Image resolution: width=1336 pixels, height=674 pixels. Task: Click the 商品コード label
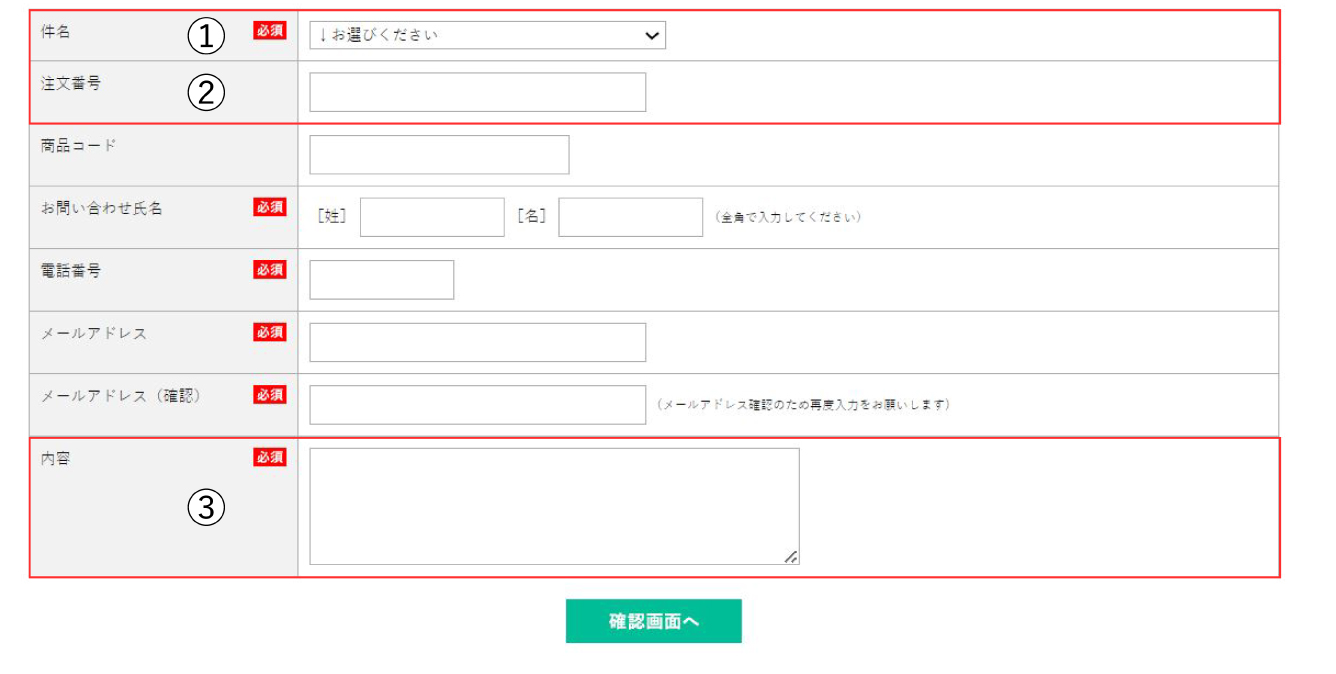pyautogui.click(x=79, y=145)
